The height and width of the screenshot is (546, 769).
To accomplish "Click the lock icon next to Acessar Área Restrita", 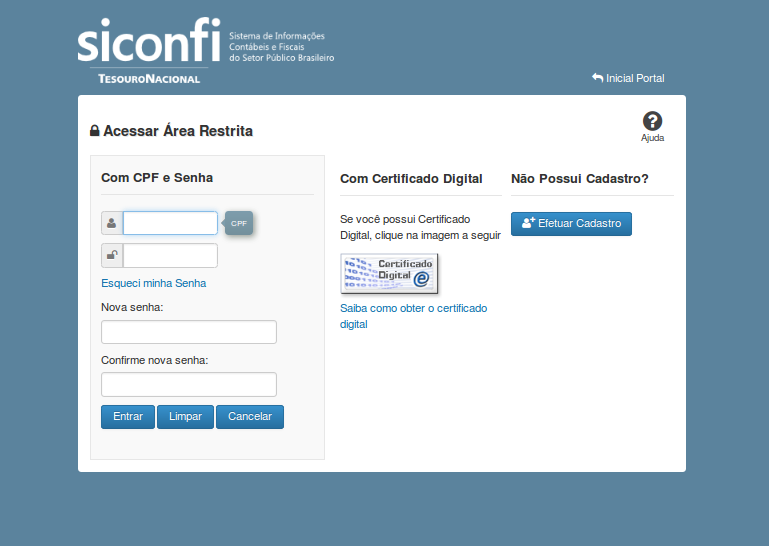I will (x=95, y=131).
